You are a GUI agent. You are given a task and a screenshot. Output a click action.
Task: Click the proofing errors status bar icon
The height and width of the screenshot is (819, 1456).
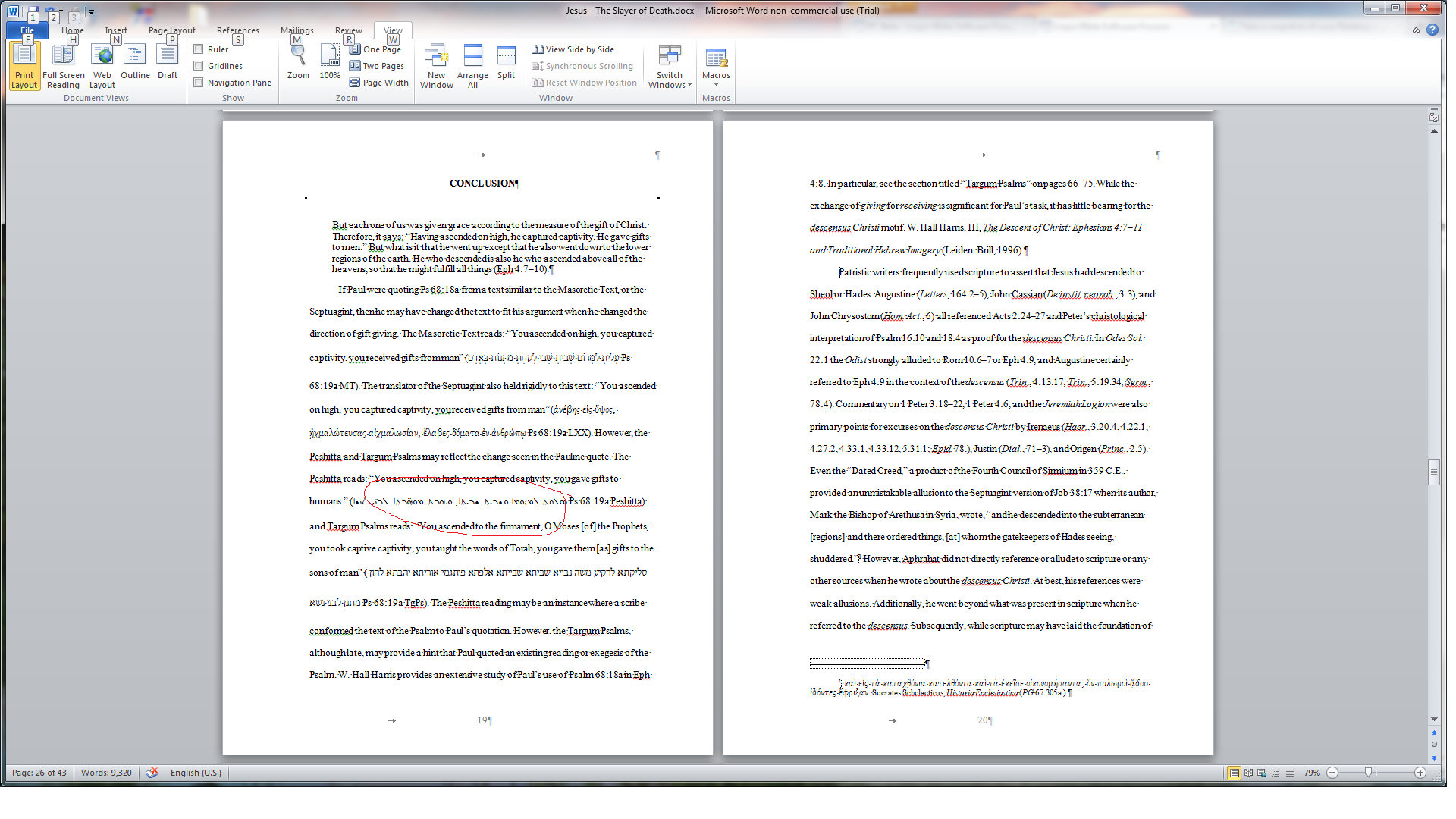point(152,773)
